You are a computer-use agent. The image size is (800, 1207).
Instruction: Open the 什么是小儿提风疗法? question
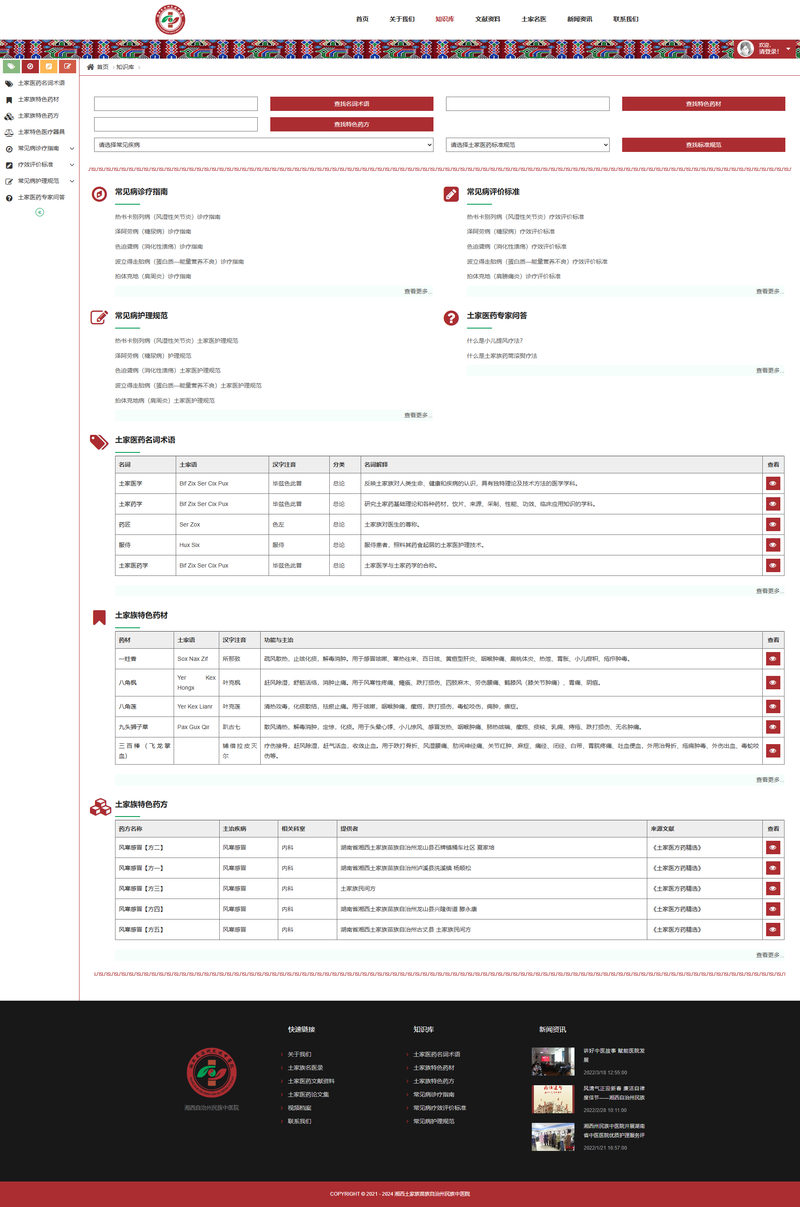tap(494, 341)
